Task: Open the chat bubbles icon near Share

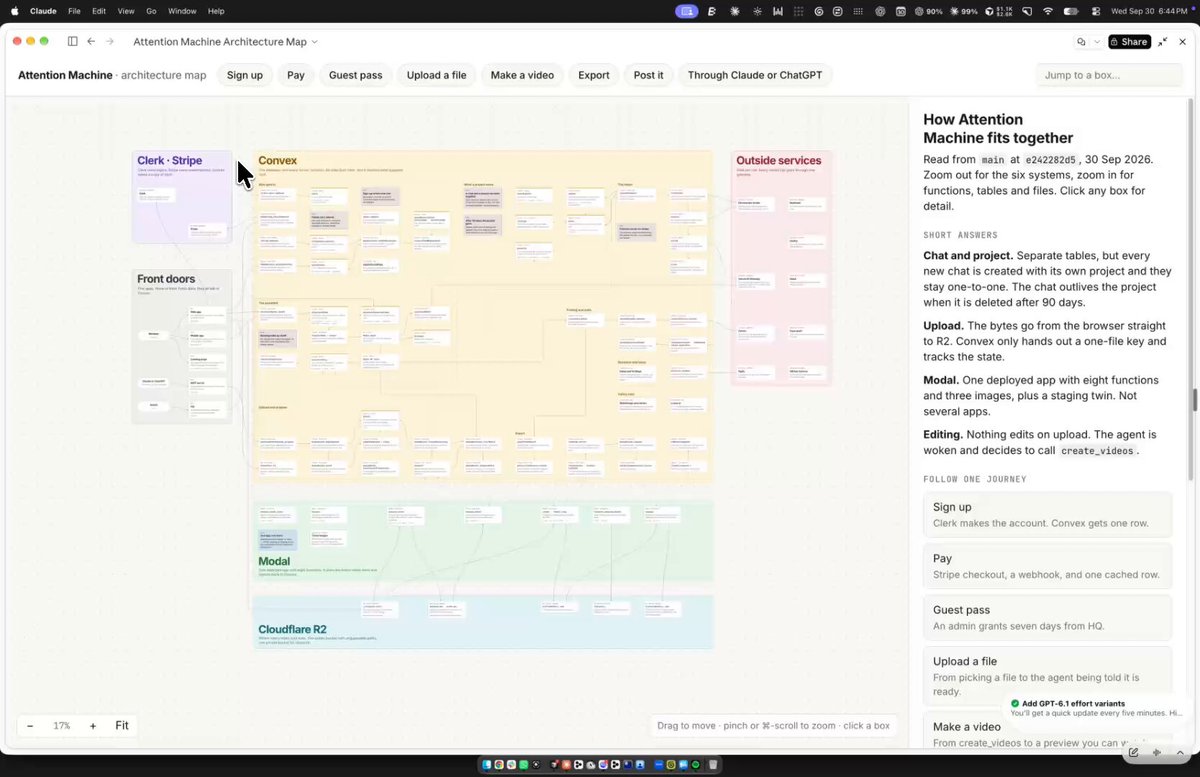Action: coord(1081,42)
